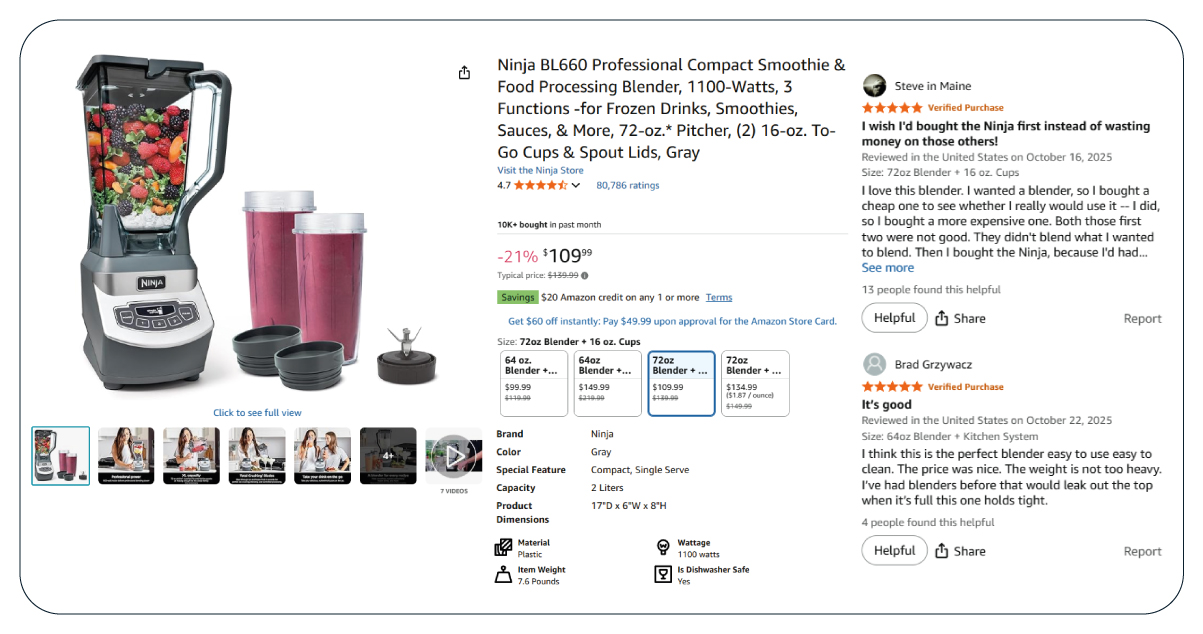Mark Steve's review as Helpful
This screenshot has height=634, width=1203.
point(894,318)
